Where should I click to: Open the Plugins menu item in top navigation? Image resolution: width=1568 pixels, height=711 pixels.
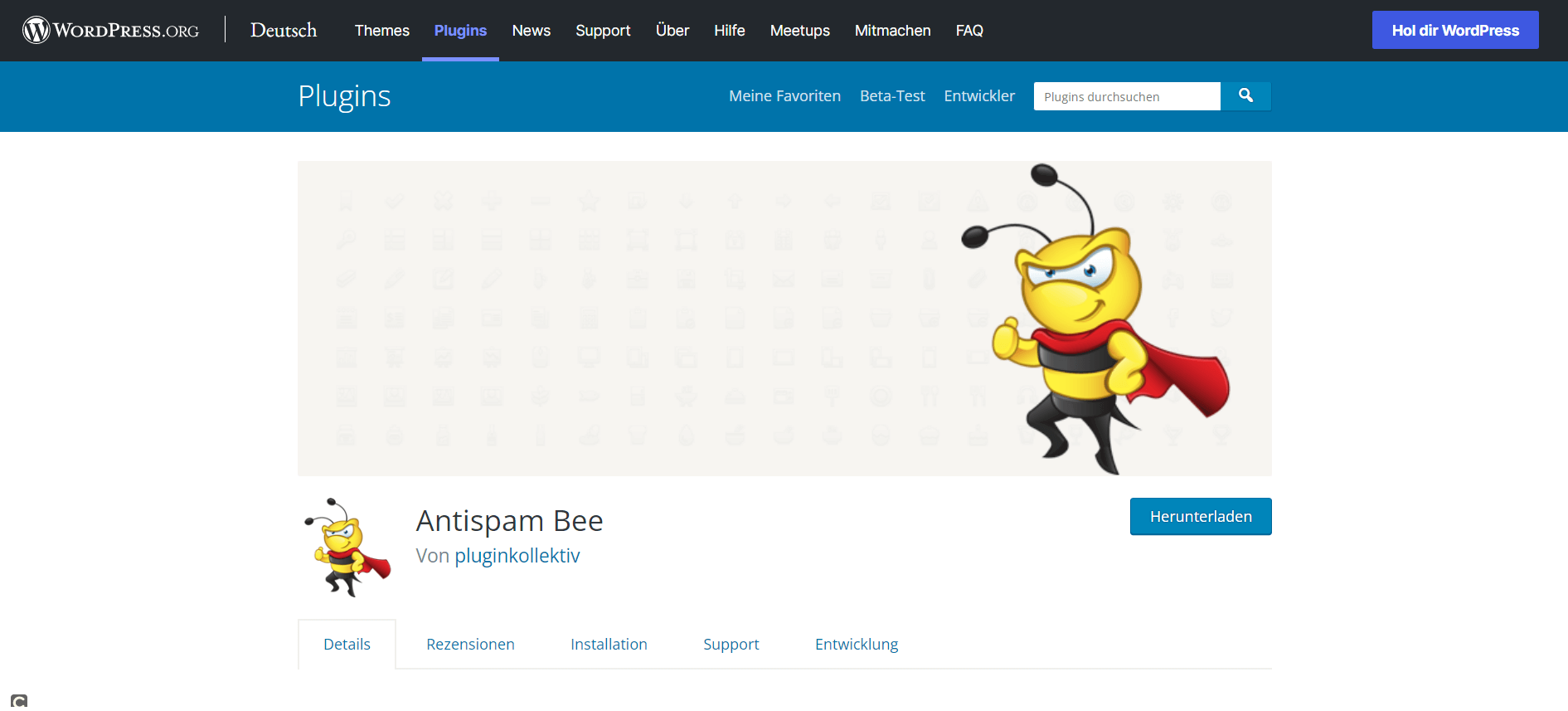coord(460,31)
